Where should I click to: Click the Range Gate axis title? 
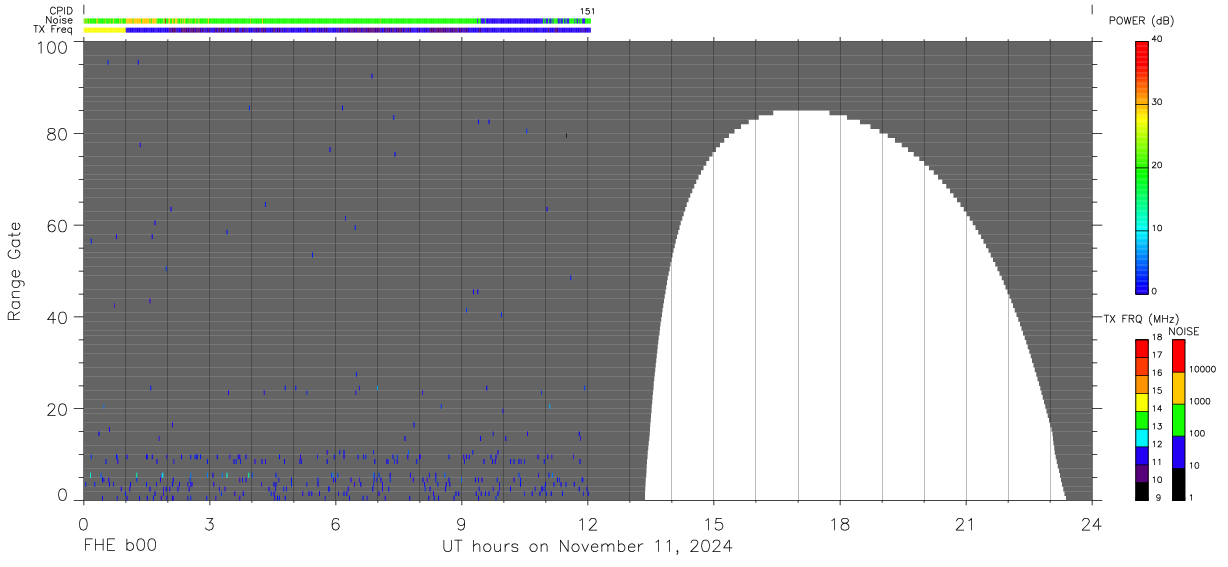pos(15,271)
